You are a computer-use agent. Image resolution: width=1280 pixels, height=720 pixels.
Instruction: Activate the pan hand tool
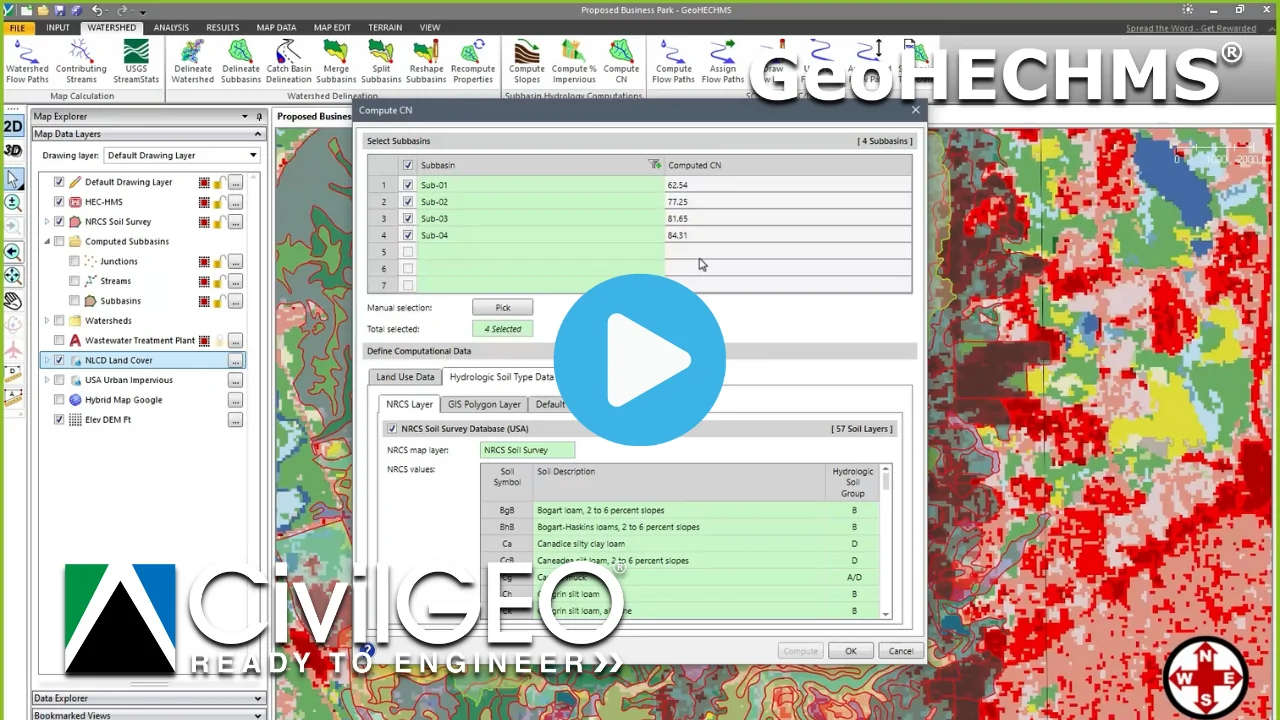pos(13,300)
